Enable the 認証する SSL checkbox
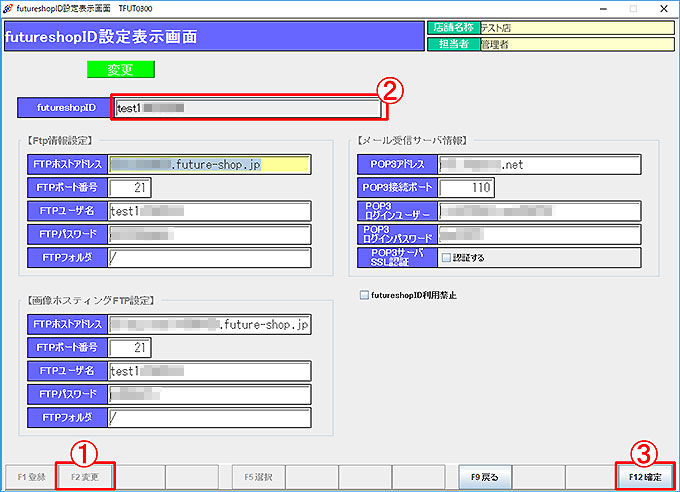The image size is (680, 492). click(446, 258)
